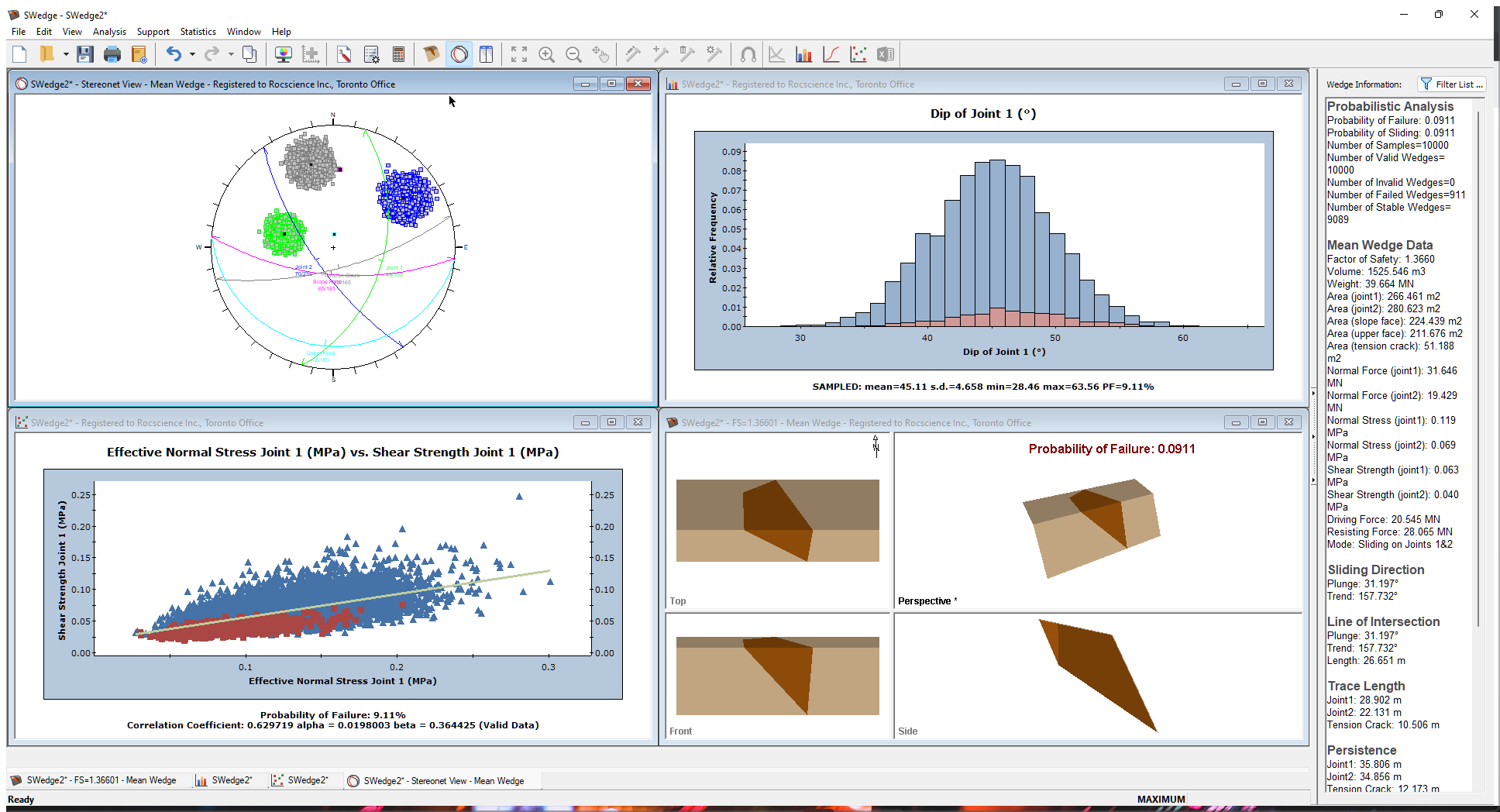Image resolution: width=1500 pixels, height=812 pixels.
Task: Select the Stereonet View icon
Action: click(x=459, y=53)
